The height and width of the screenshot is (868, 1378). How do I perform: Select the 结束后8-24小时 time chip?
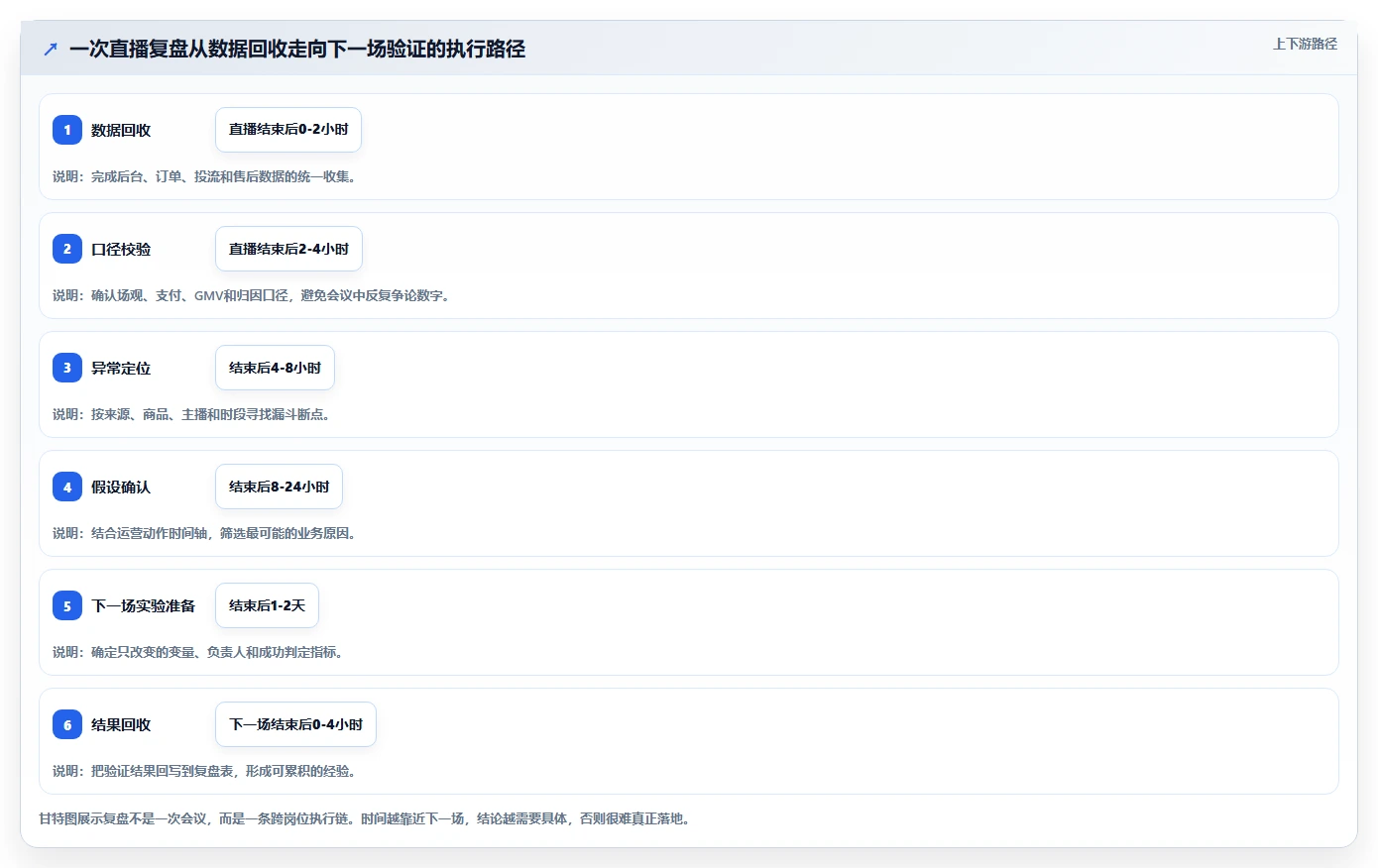click(279, 487)
